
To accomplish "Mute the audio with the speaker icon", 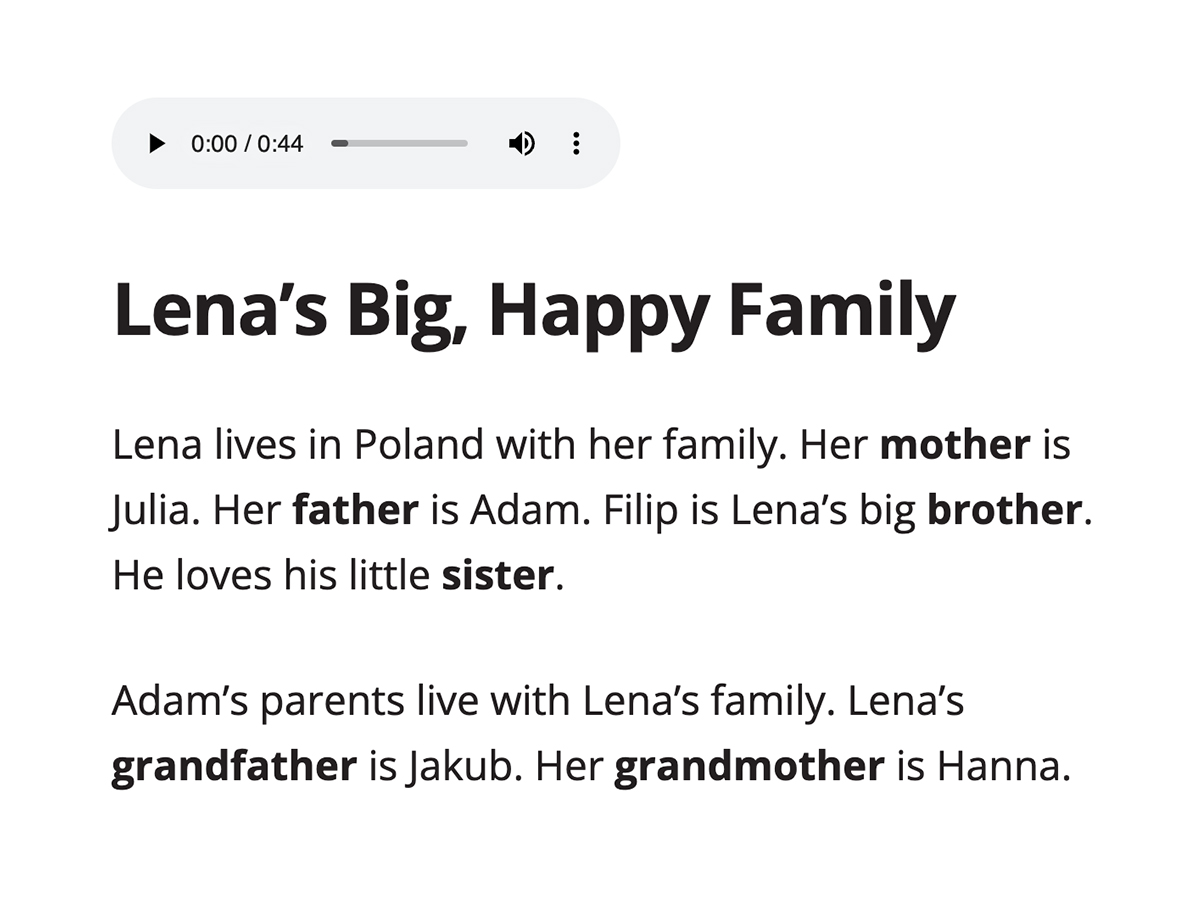I will 521,144.
